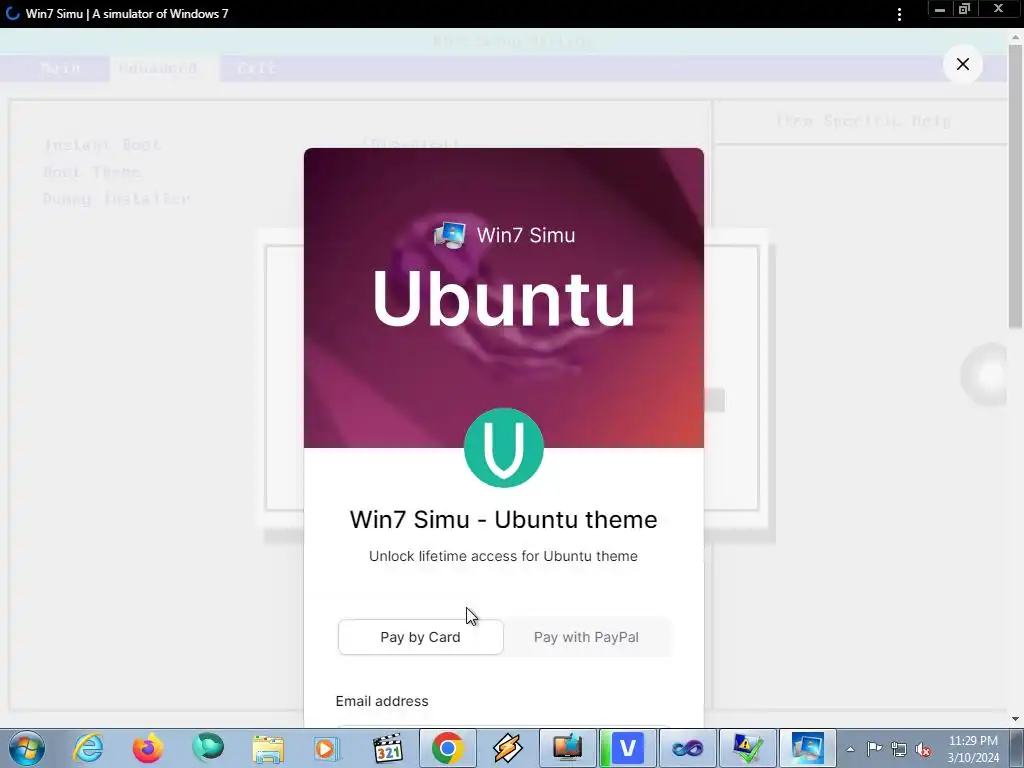The height and width of the screenshot is (768, 1024).
Task: Switch to Pay with PayPal tab
Action: click(586, 637)
